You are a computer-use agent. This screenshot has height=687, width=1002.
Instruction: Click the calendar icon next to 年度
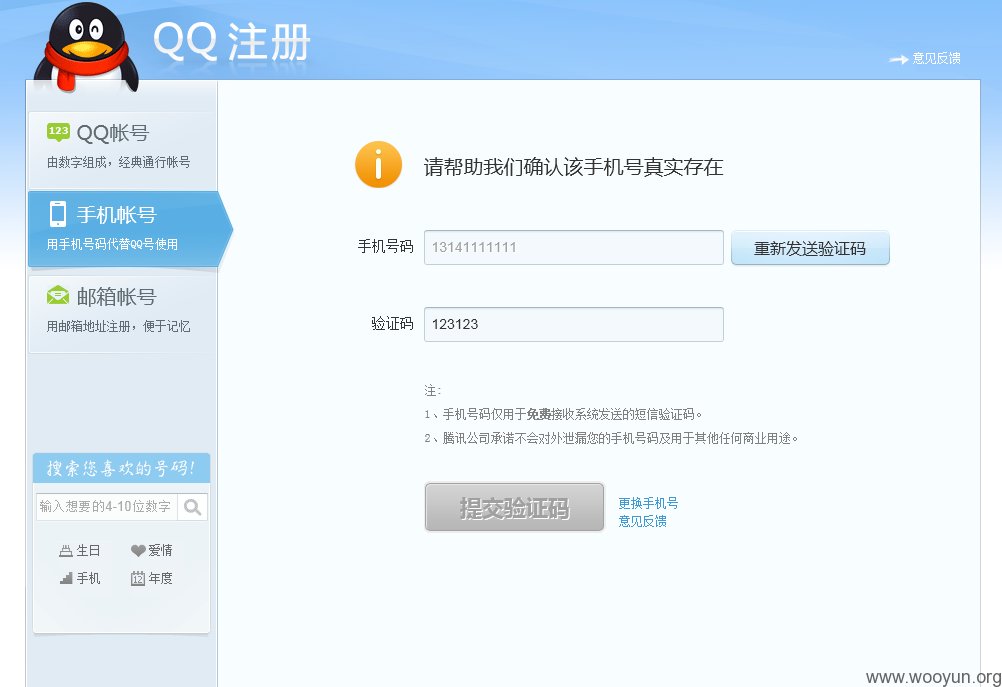[x=138, y=578]
